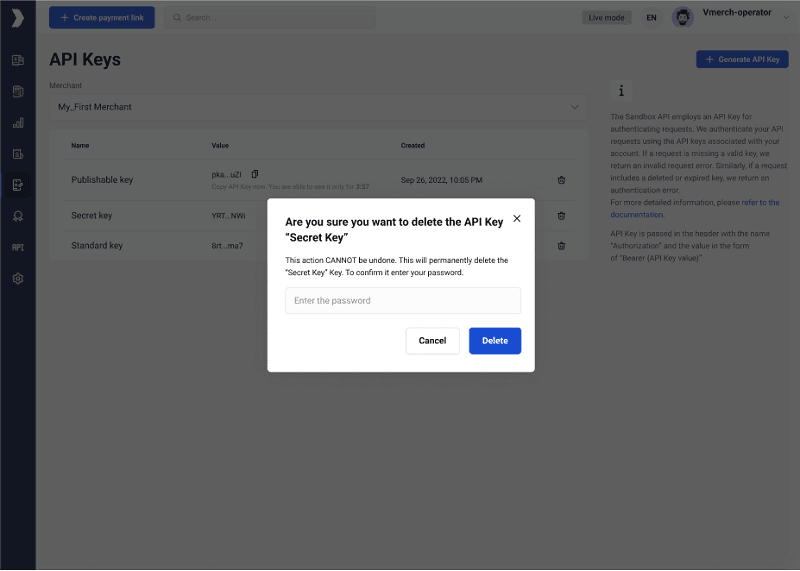The image size is (800, 571).
Task: Click the Value column header
Action: point(220,145)
